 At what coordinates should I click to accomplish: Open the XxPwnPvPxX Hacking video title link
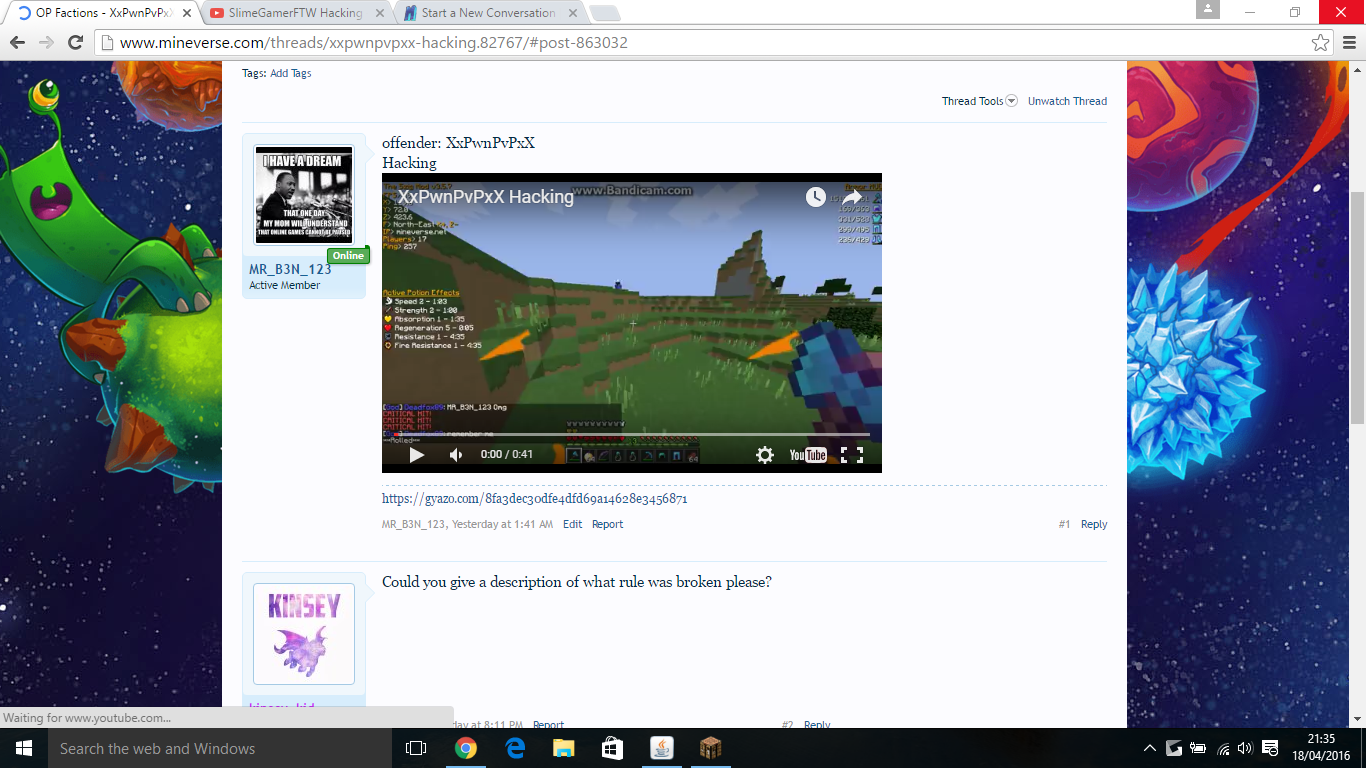(x=486, y=197)
